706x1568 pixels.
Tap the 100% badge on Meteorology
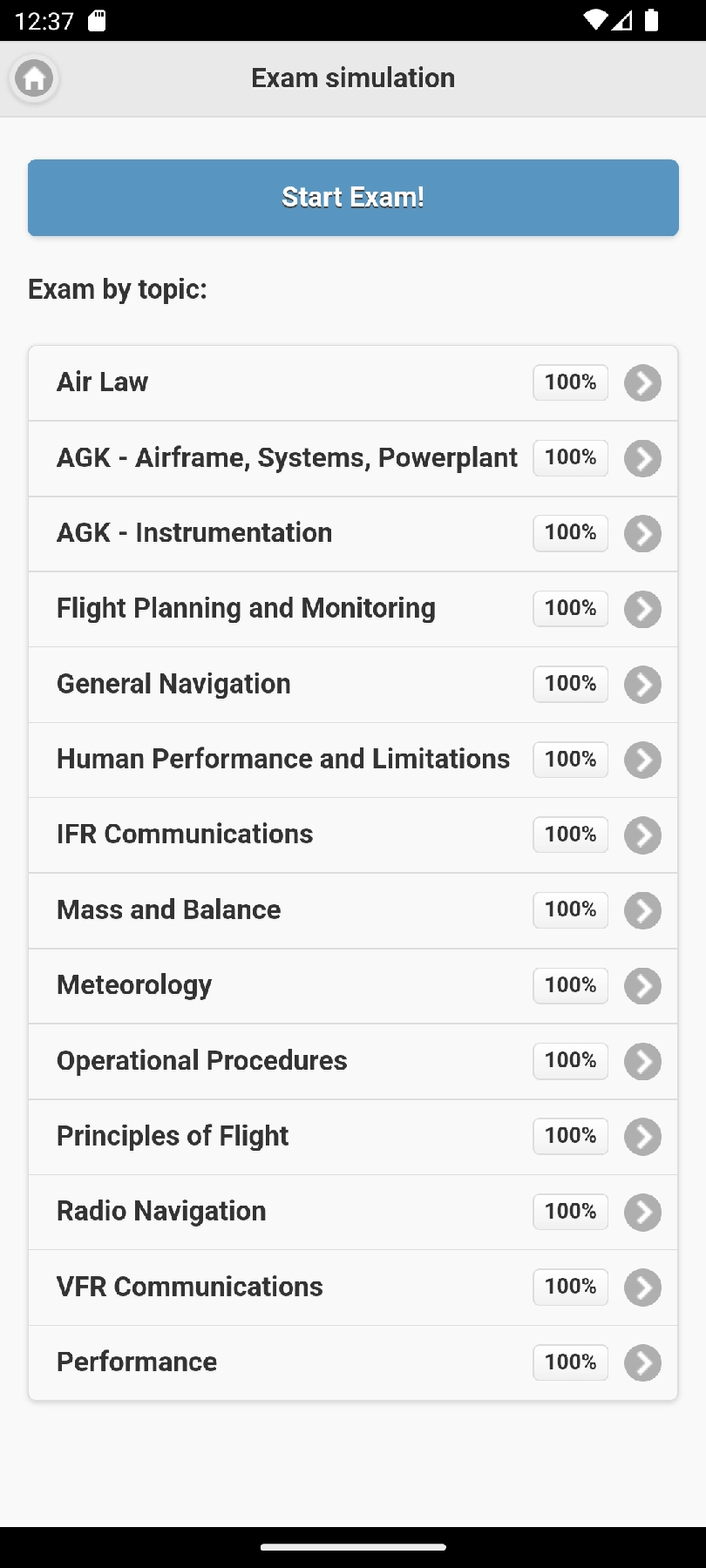click(x=570, y=985)
